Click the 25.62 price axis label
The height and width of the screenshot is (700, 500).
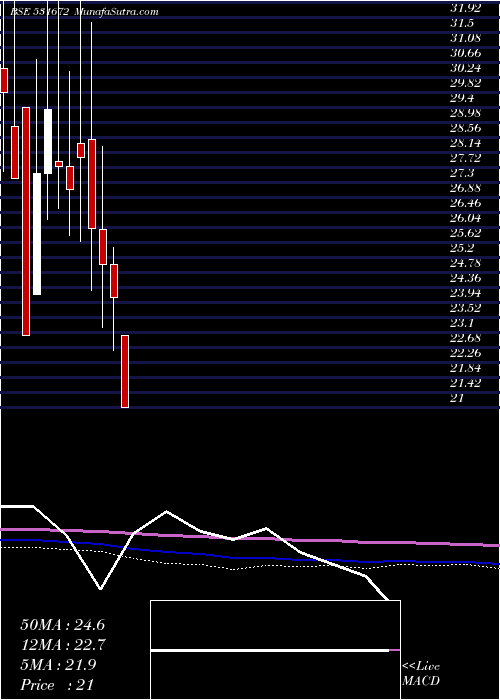(x=466, y=233)
